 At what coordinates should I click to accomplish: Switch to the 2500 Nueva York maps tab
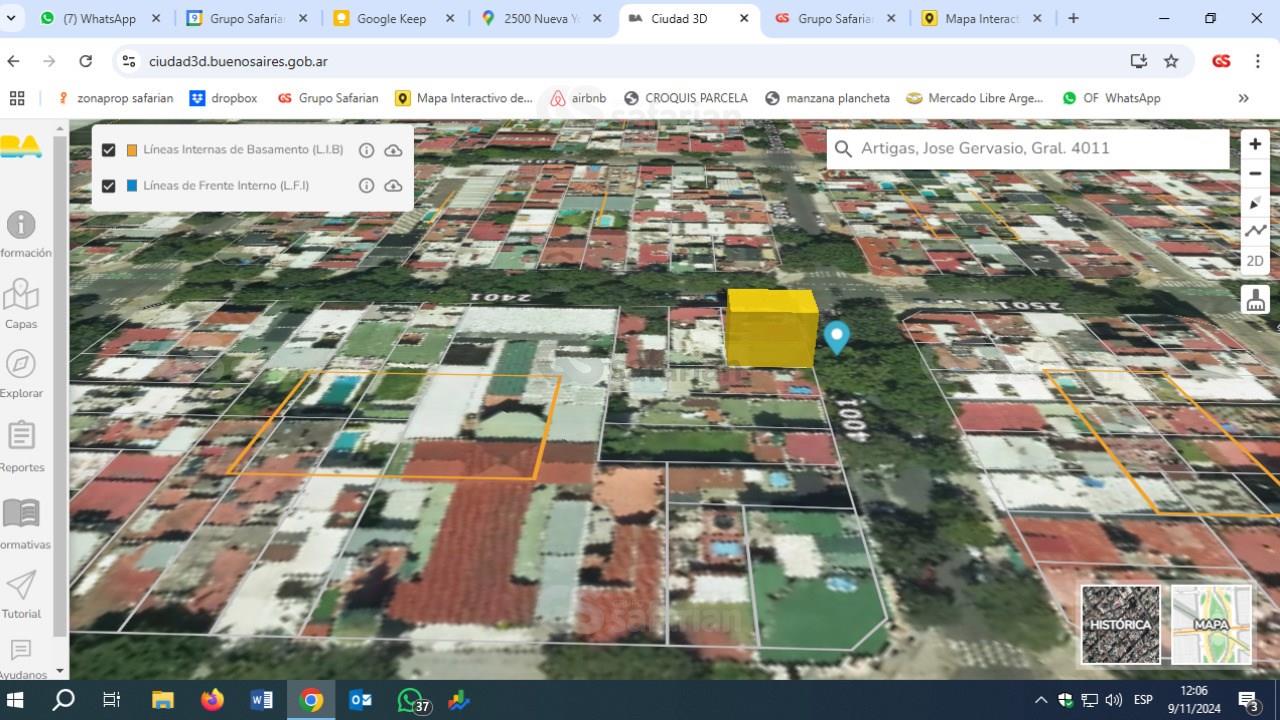tap(540, 18)
